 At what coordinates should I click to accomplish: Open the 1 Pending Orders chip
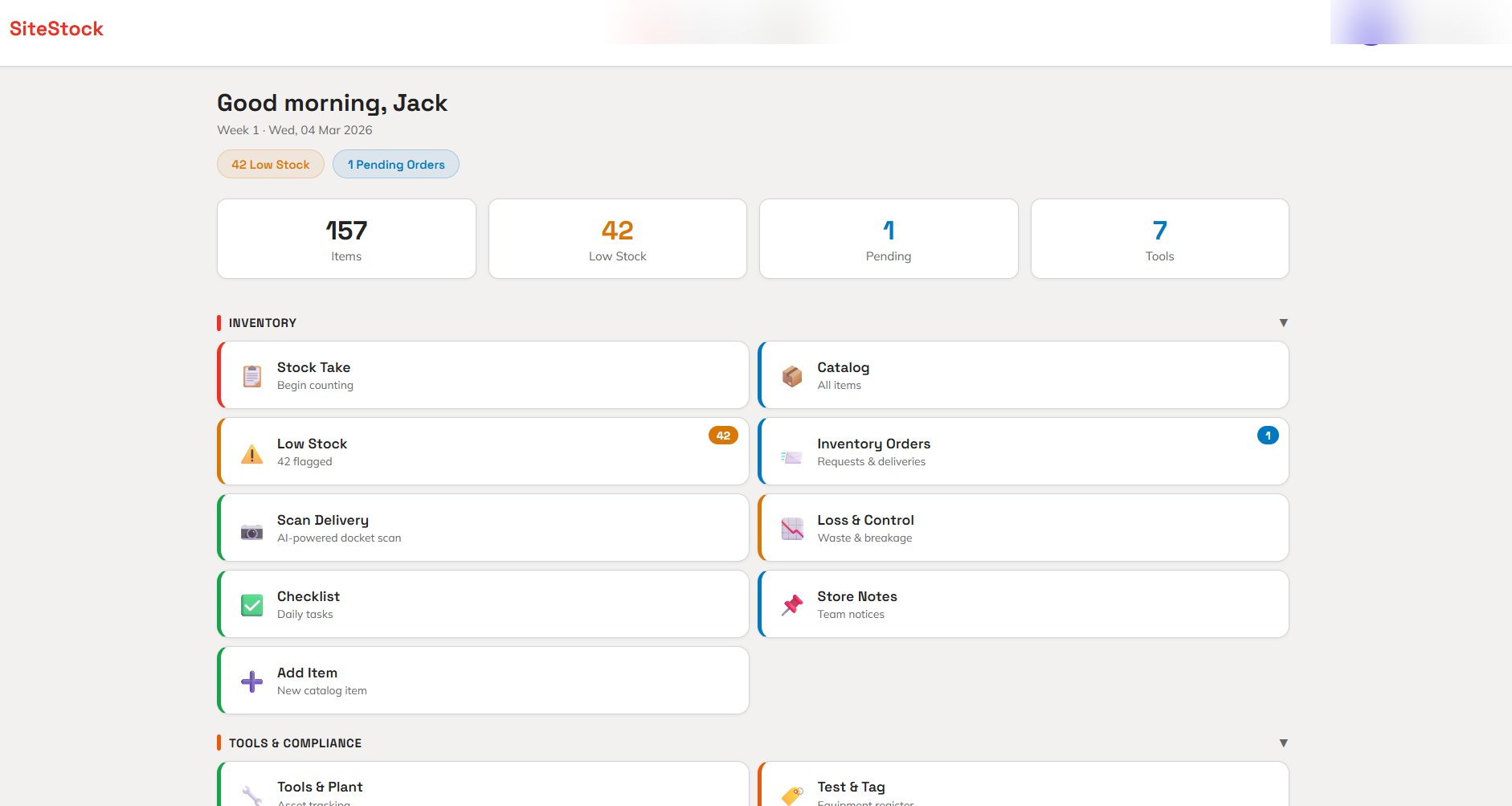tap(395, 164)
